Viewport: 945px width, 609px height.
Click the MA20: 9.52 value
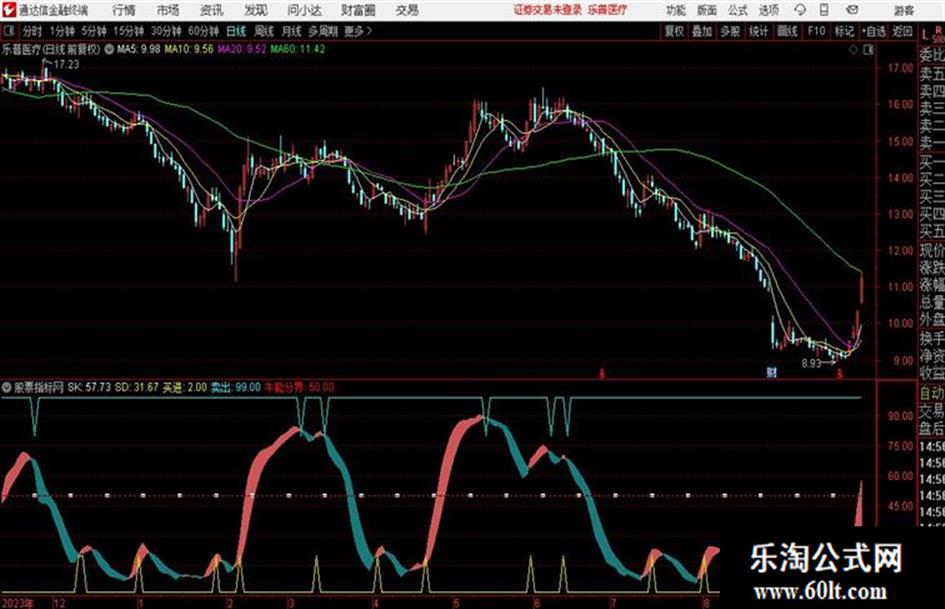coord(242,49)
